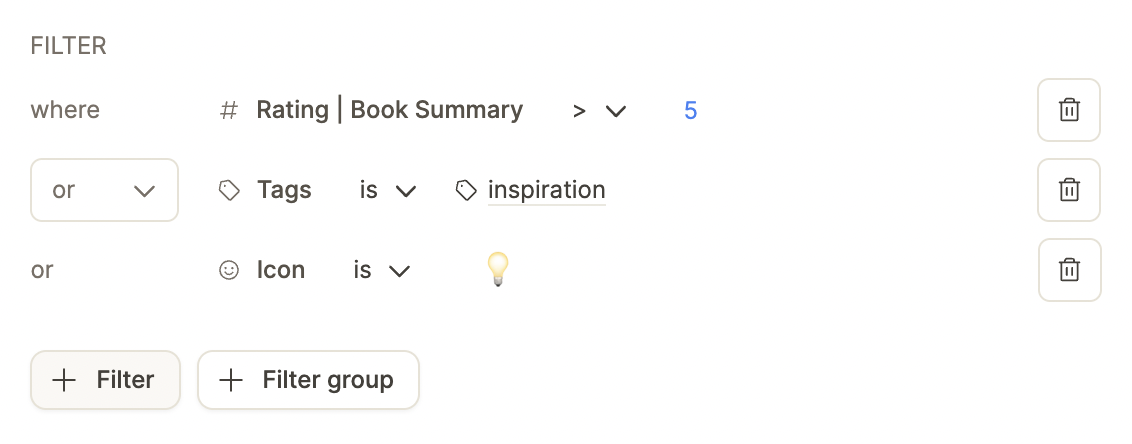Select the Icon property name
This screenshot has height=444, width=1132.
[x=281, y=270]
